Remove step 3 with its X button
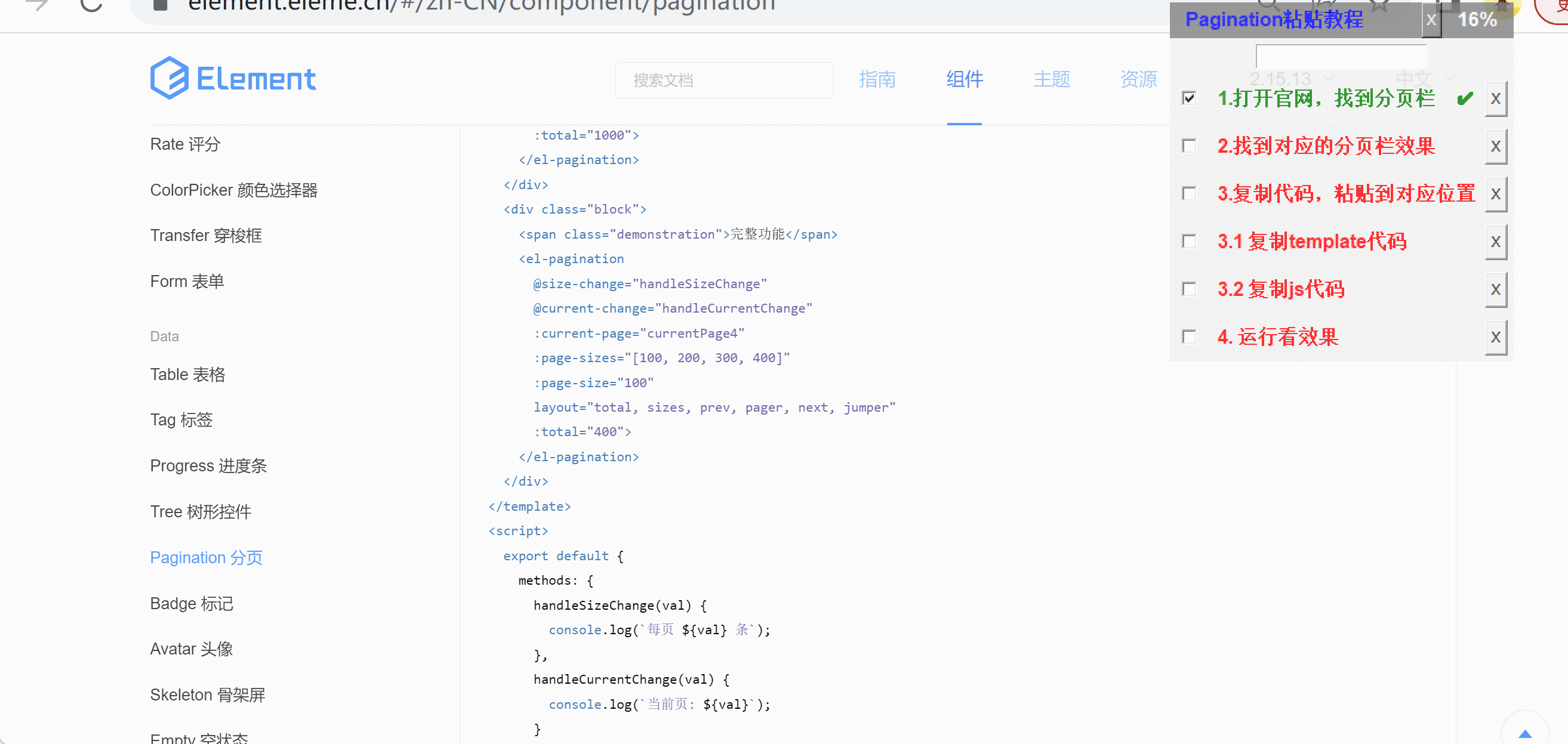 click(1496, 194)
